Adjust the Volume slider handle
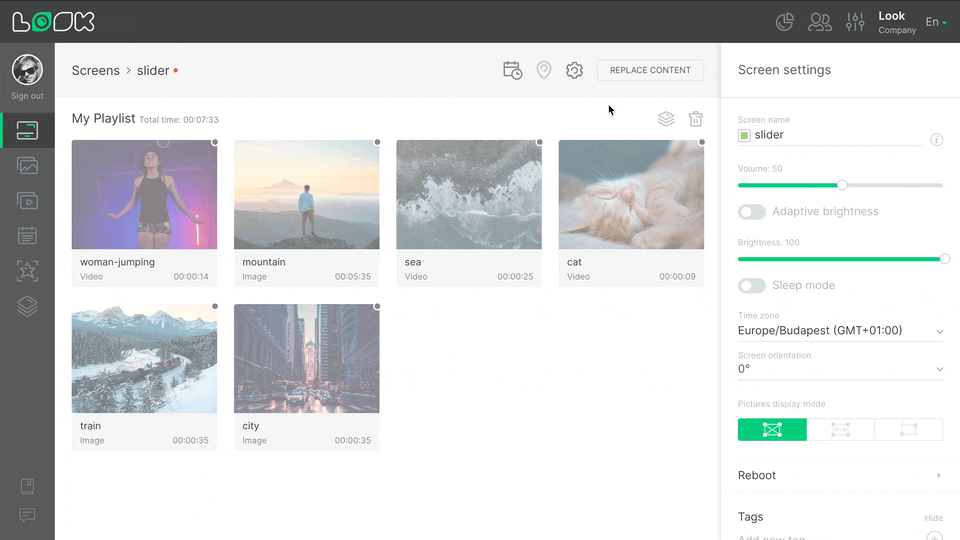Viewport: 960px width, 540px height. 842,185
